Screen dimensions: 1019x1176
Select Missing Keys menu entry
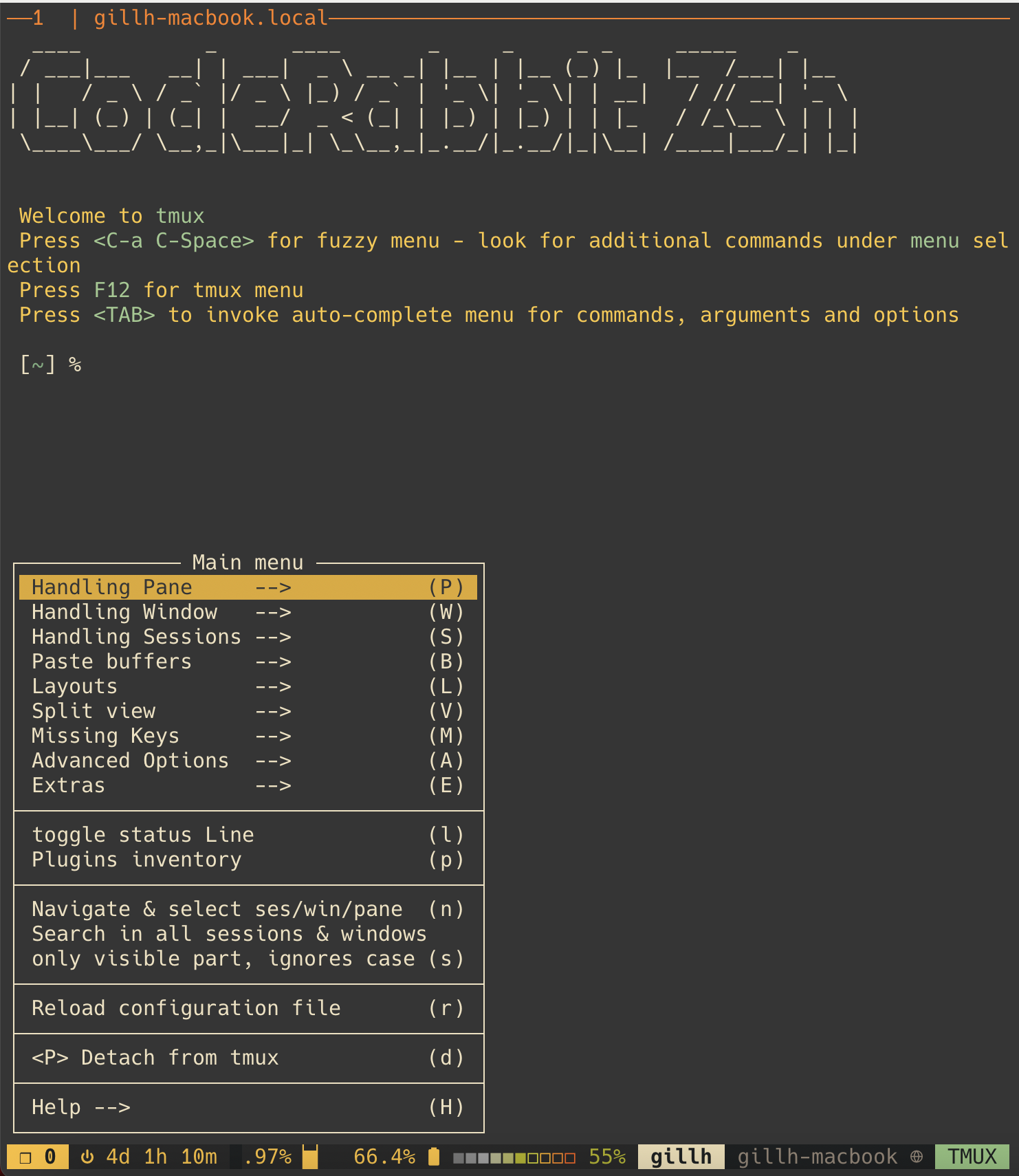click(248, 736)
